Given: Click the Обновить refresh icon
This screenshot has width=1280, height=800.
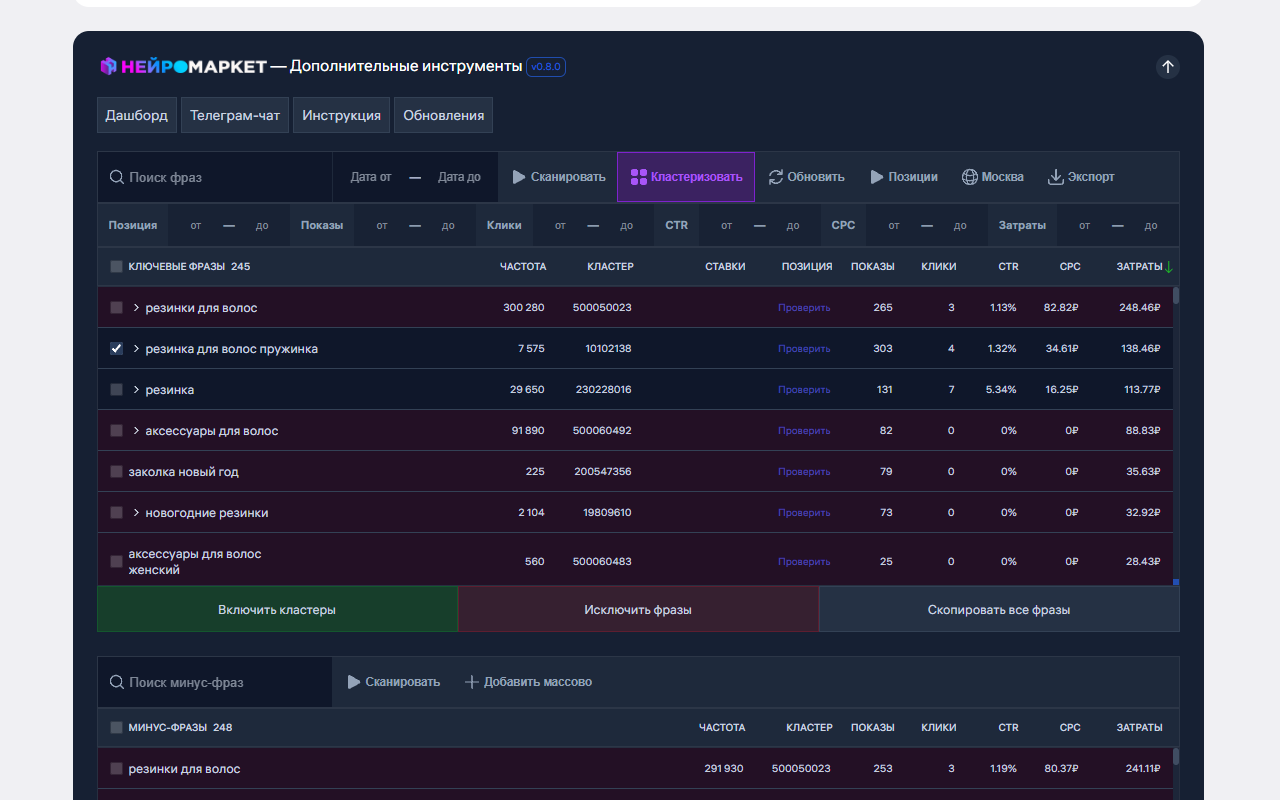Looking at the screenshot, I should pos(776,177).
